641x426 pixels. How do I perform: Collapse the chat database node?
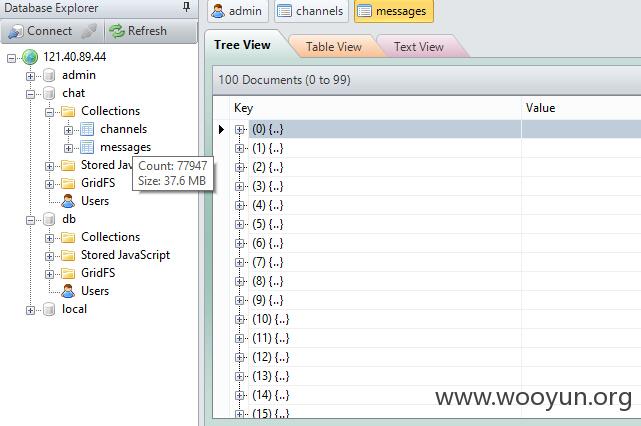30,94
